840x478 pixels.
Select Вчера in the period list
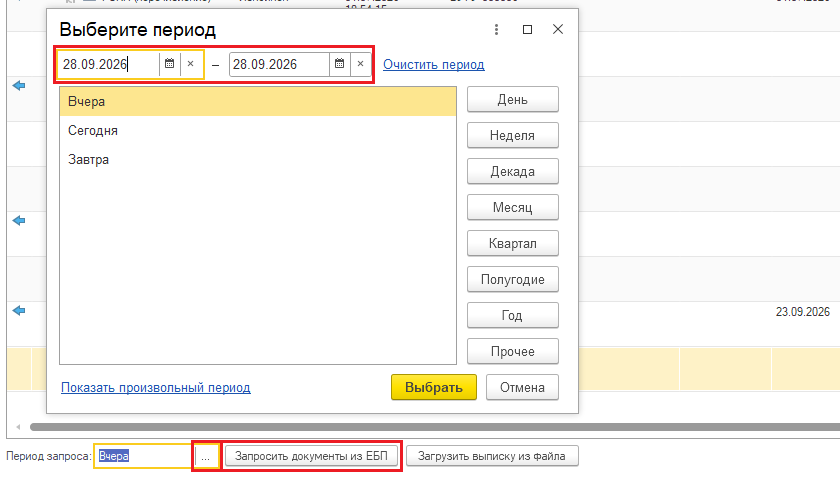tap(258, 102)
